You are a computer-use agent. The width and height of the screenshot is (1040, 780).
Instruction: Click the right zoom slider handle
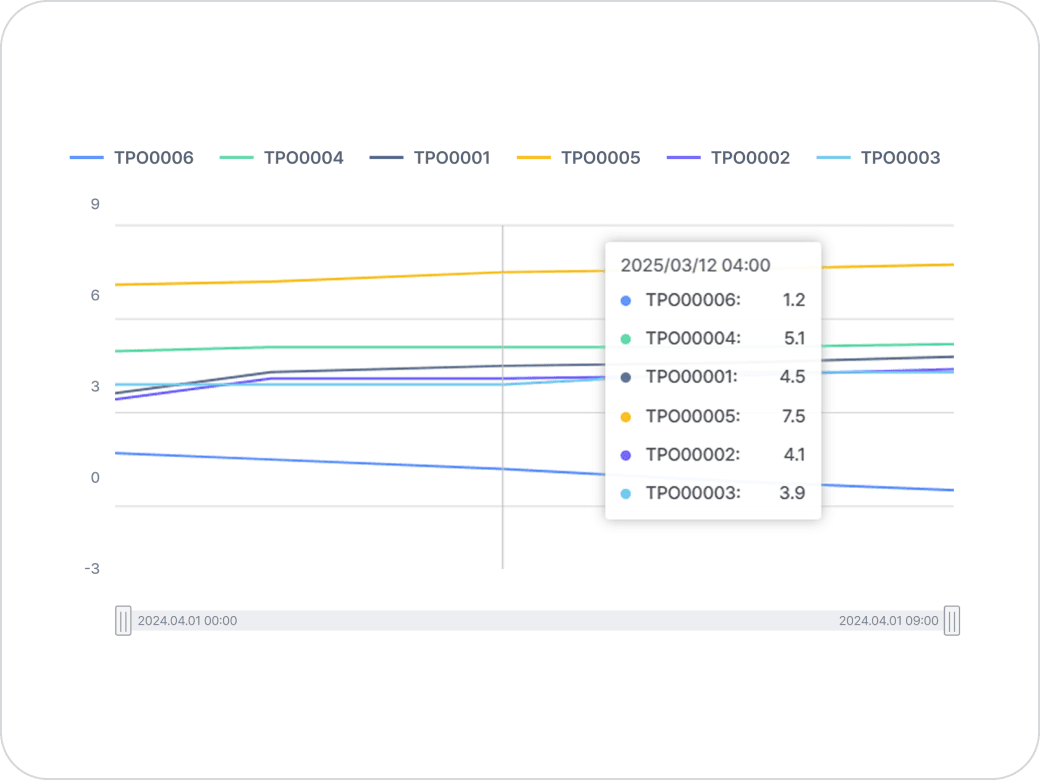click(x=952, y=621)
